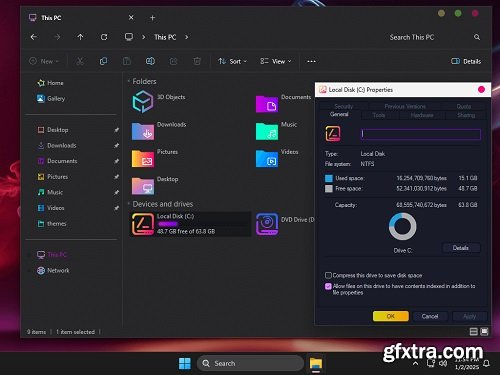Click the forward navigation arrow

click(57, 37)
